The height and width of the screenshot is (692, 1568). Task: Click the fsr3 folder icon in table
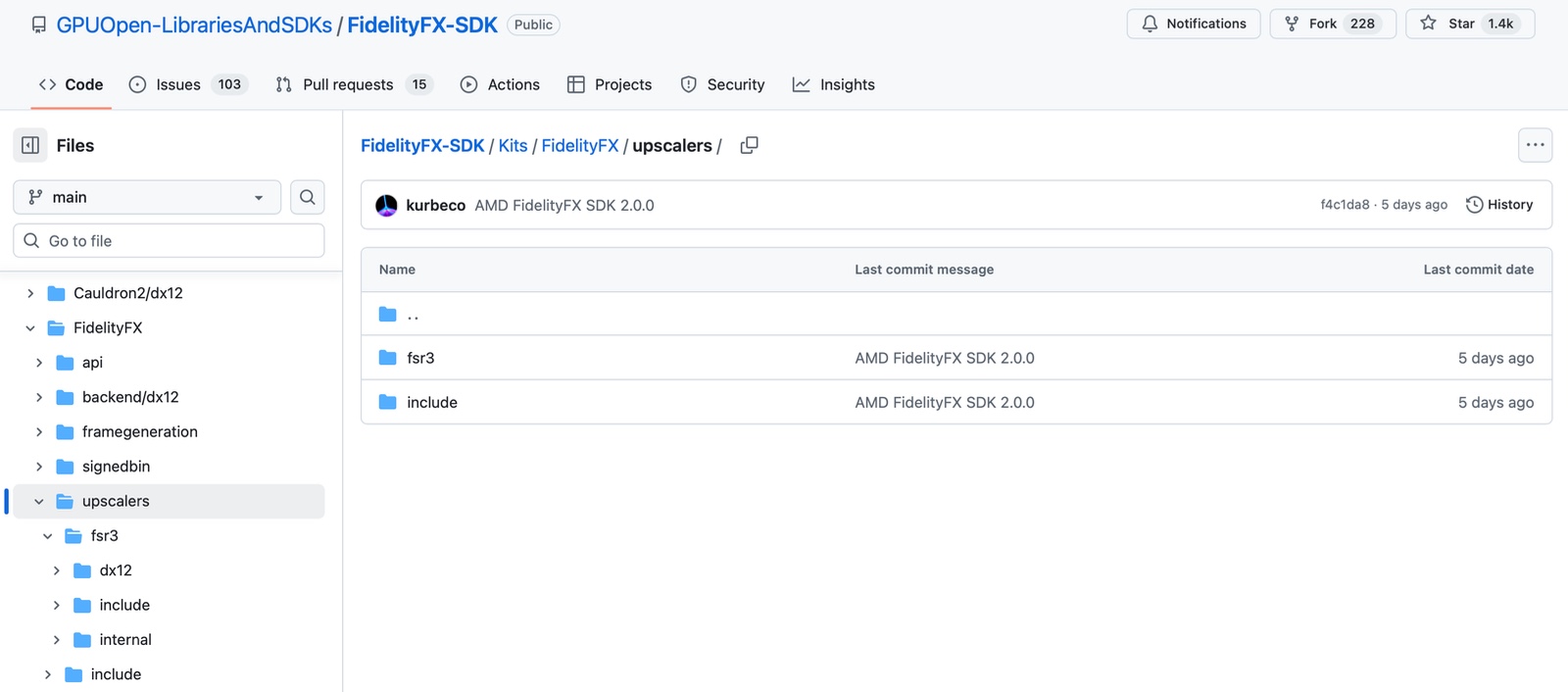click(x=388, y=358)
